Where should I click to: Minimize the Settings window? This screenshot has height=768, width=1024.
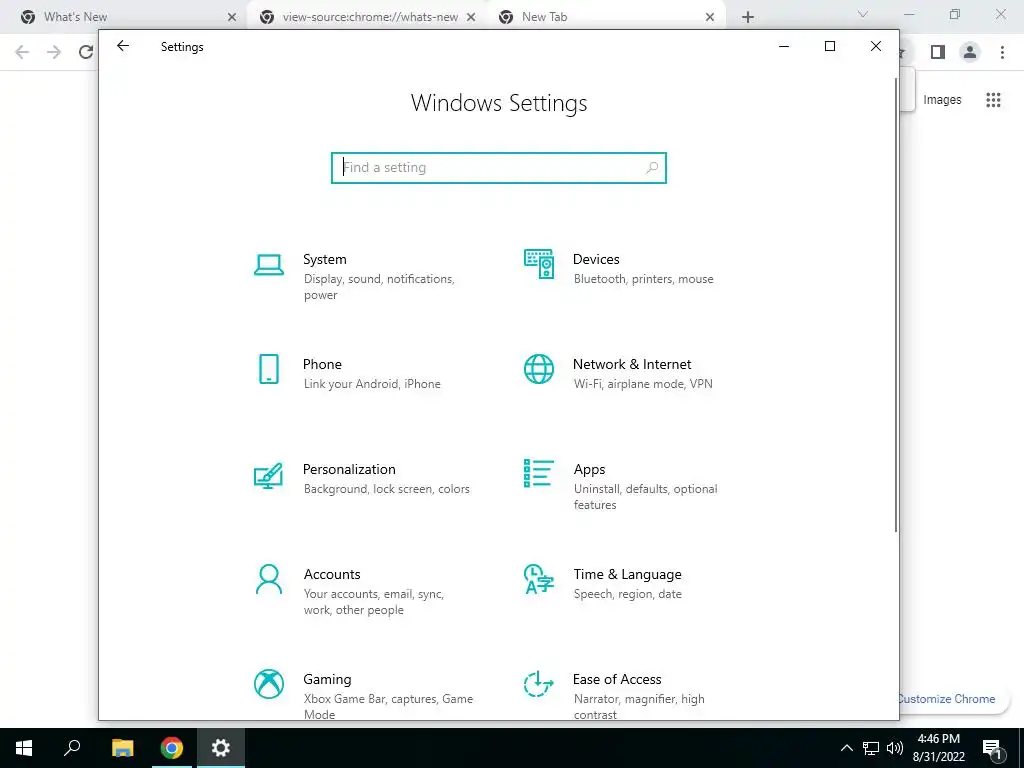coord(784,46)
